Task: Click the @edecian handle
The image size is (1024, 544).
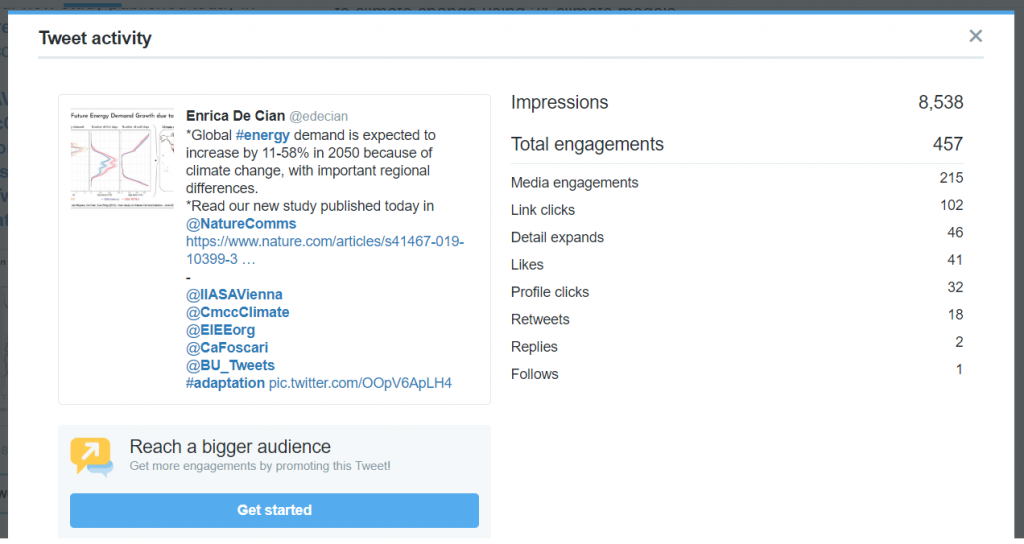Action: point(319,116)
